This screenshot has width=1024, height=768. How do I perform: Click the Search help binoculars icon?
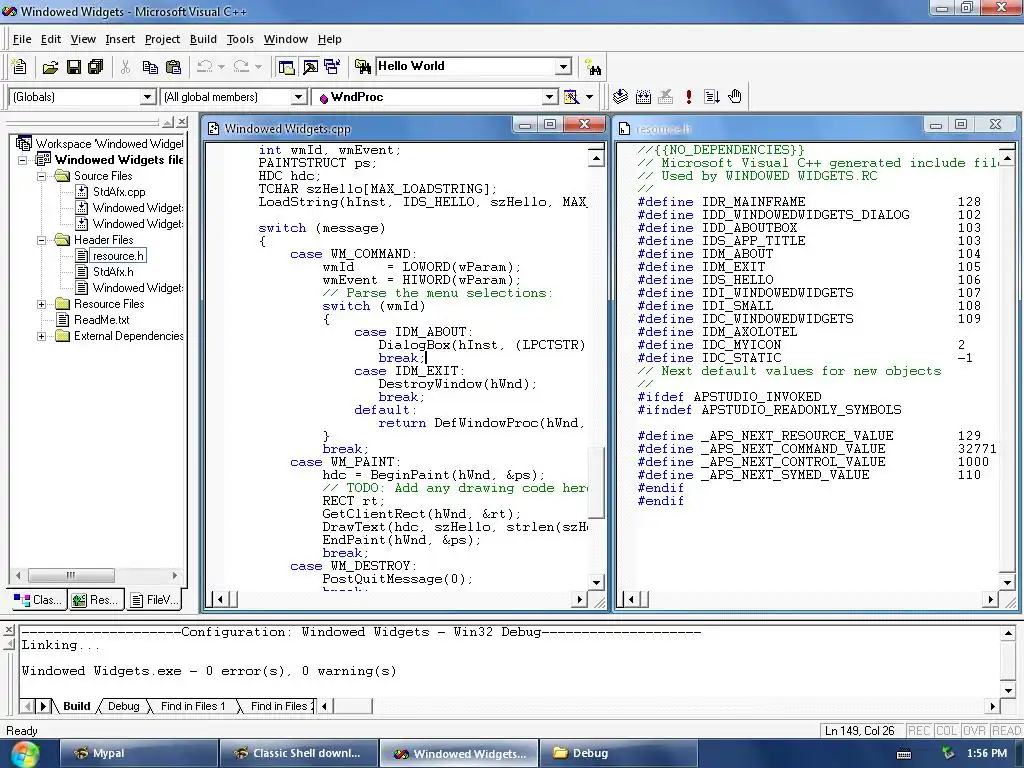[593, 67]
